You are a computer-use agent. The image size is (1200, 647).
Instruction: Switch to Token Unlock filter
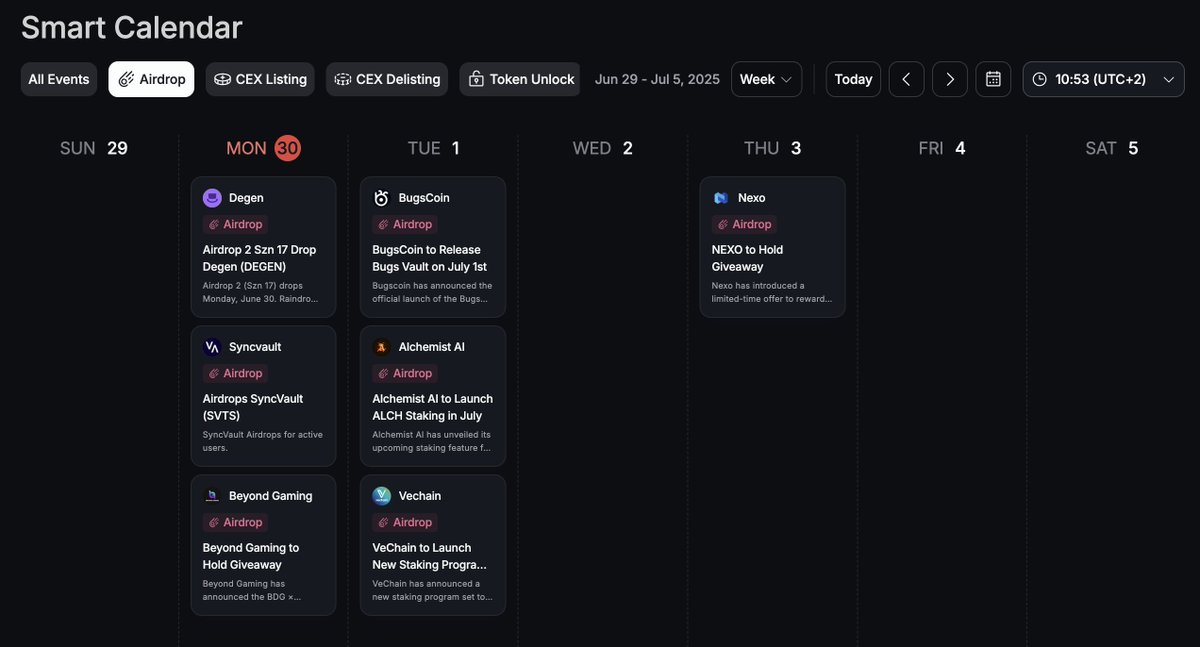(520, 79)
